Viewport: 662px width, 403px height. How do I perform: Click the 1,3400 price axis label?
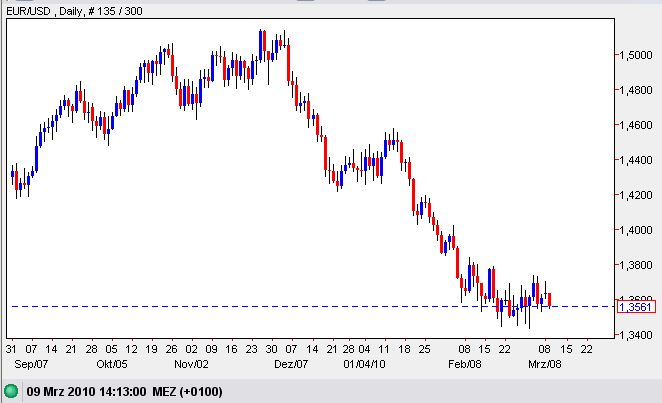(636, 335)
